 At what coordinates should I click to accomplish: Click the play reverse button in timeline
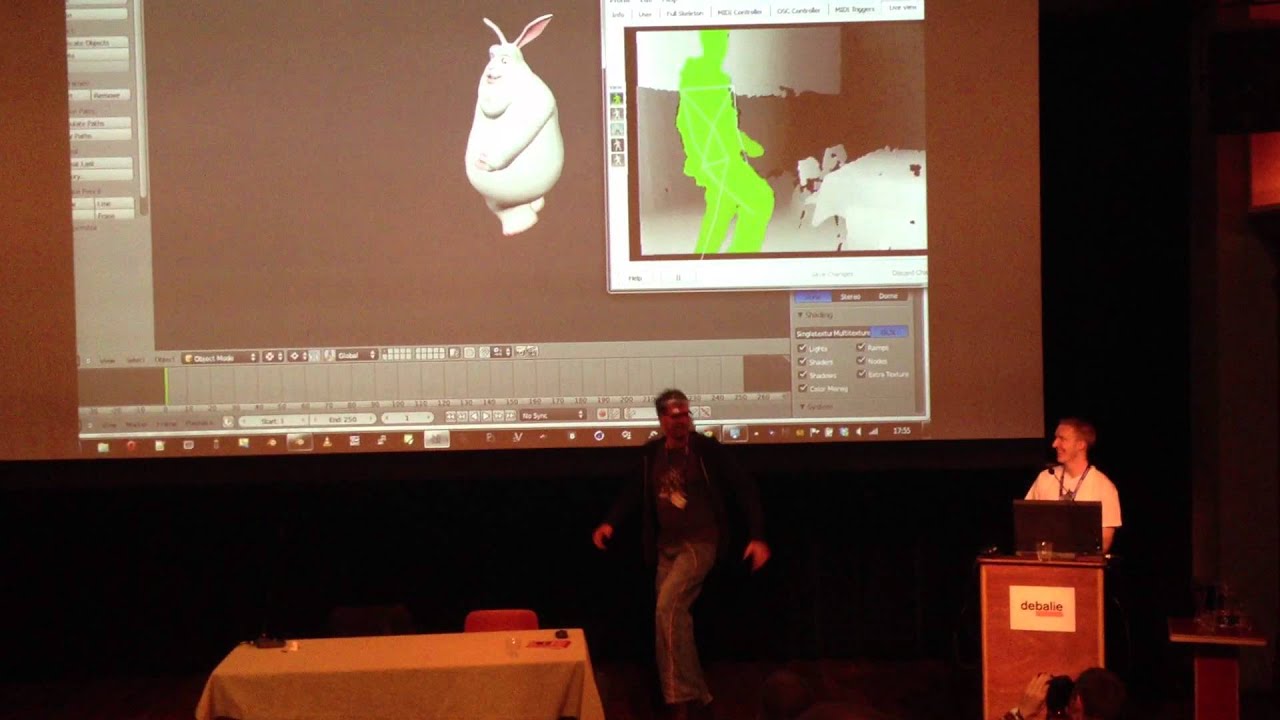point(474,416)
